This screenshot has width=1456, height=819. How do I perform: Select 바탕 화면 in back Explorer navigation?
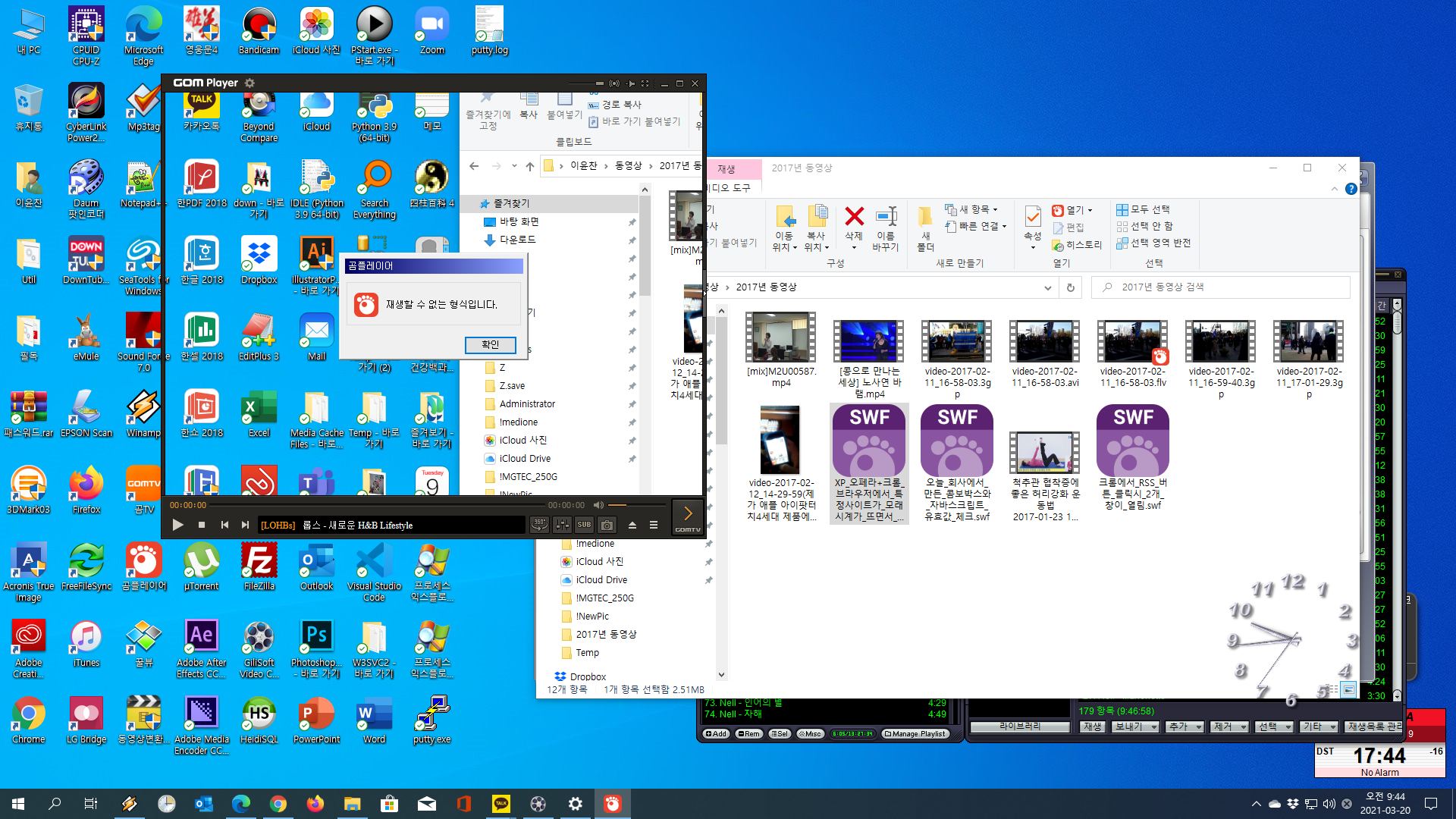click(519, 221)
